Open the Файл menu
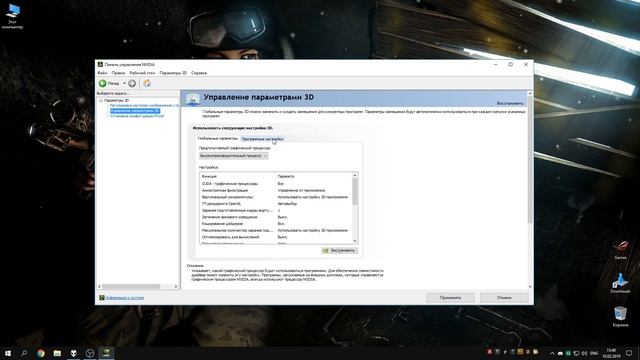Image resolution: width=640 pixels, height=360 pixels. (x=102, y=73)
